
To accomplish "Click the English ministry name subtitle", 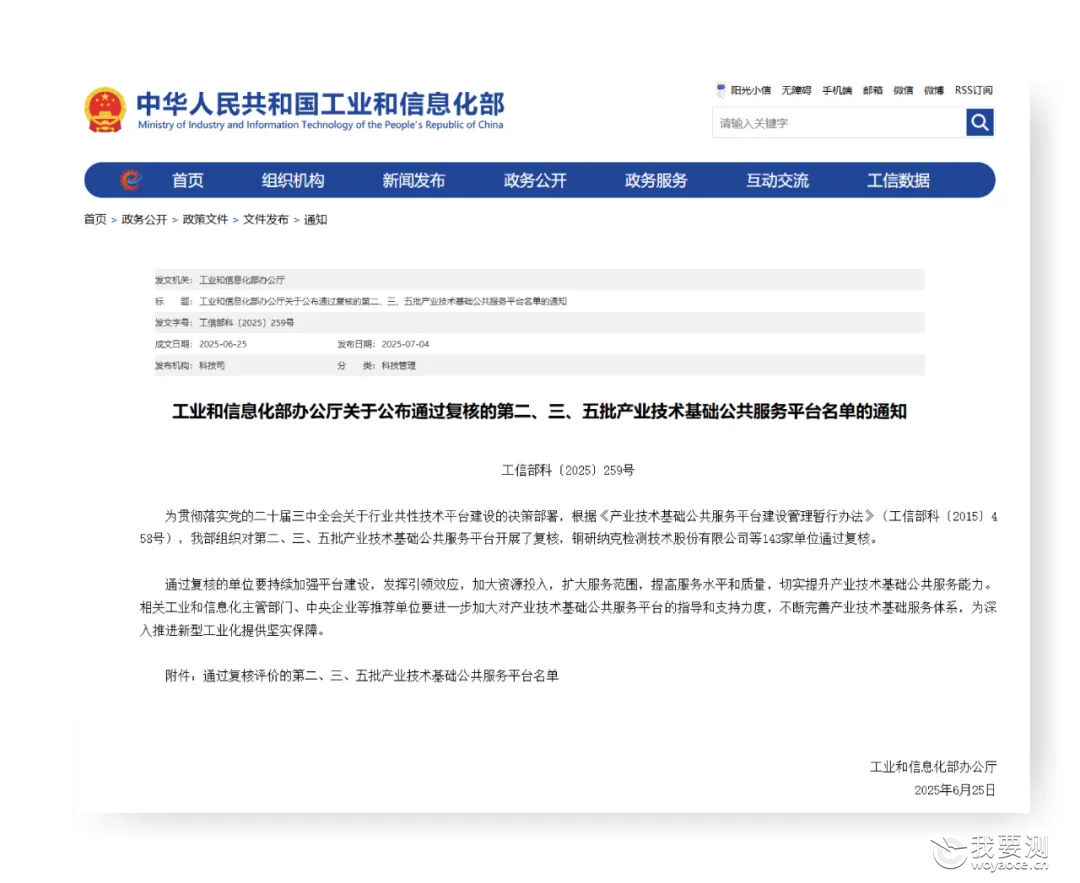I will click(x=320, y=125).
